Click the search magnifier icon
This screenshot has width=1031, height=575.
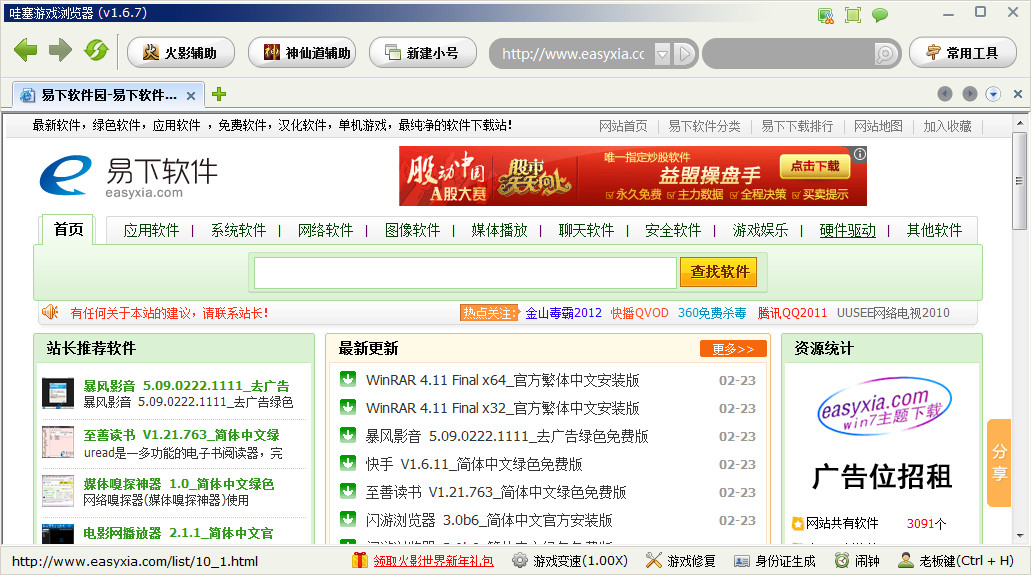pyautogui.click(x=885, y=53)
